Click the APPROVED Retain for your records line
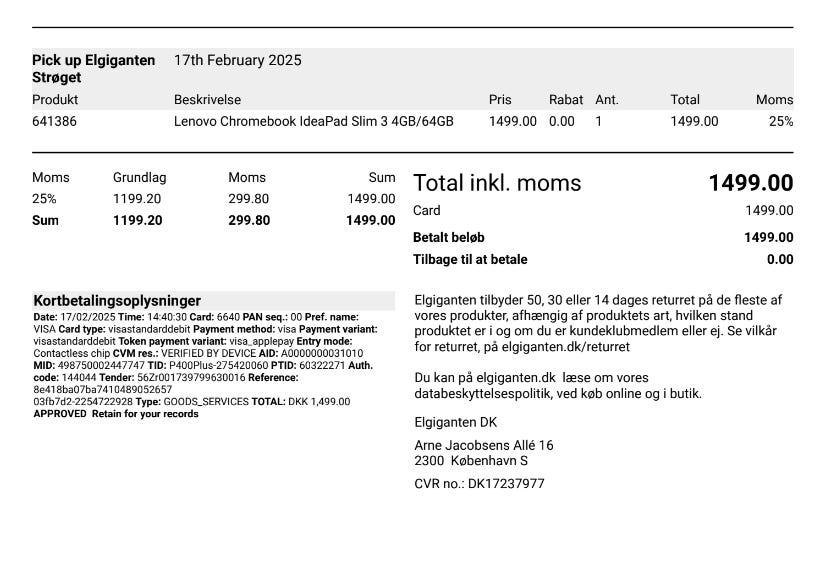826x572 pixels. click(116, 414)
